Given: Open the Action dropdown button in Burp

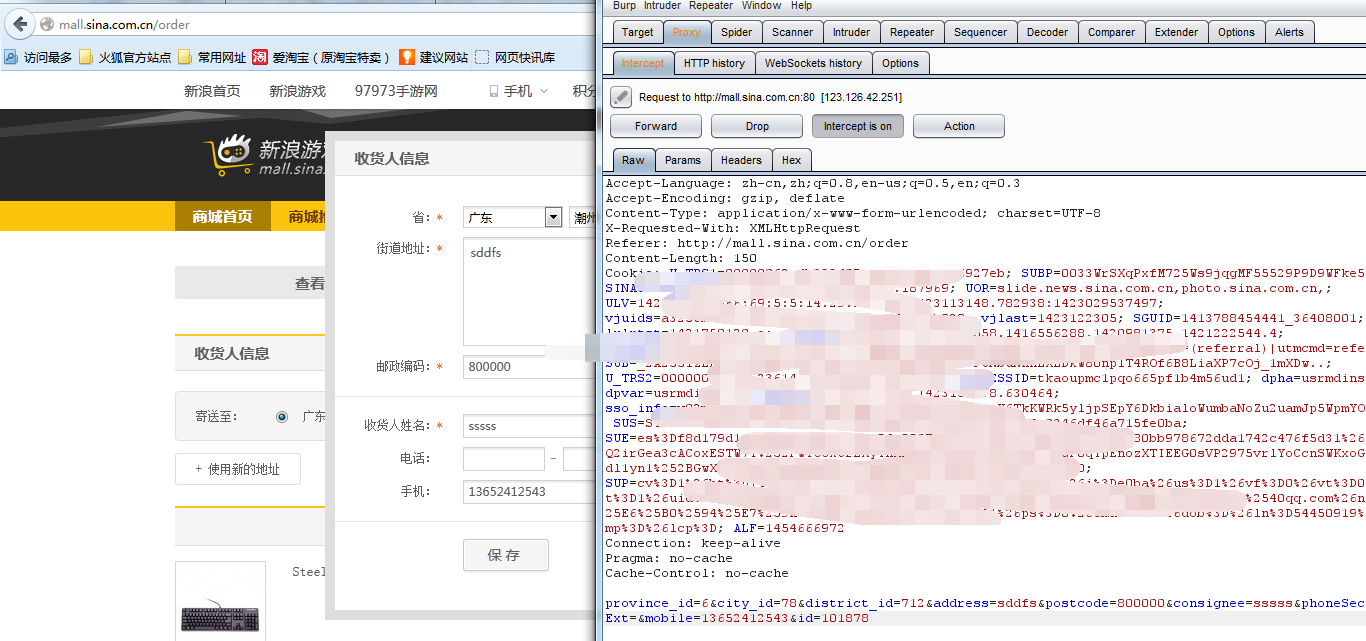Looking at the screenshot, I should coord(959,126).
